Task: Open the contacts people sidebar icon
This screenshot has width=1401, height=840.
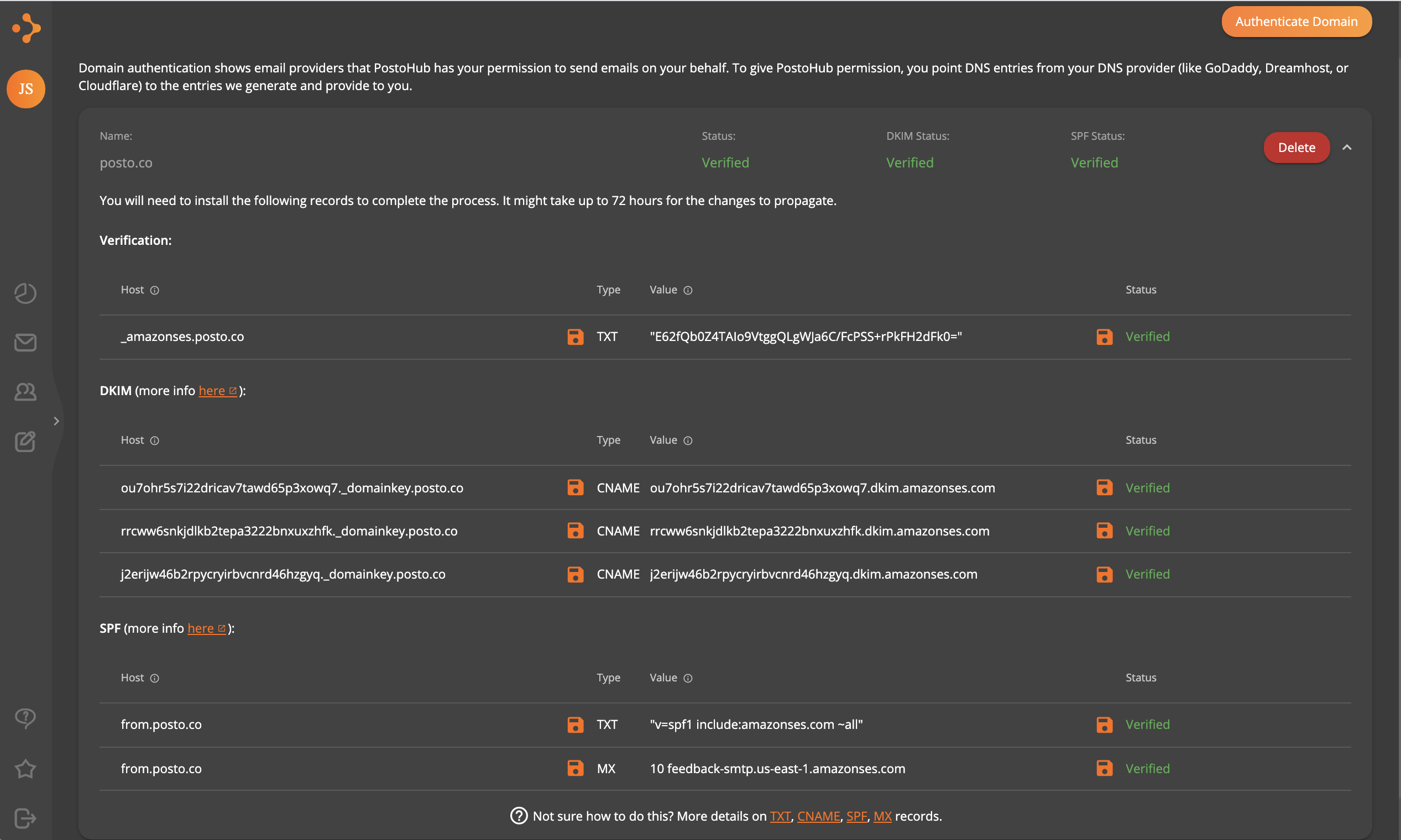Action: pyautogui.click(x=25, y=392)
